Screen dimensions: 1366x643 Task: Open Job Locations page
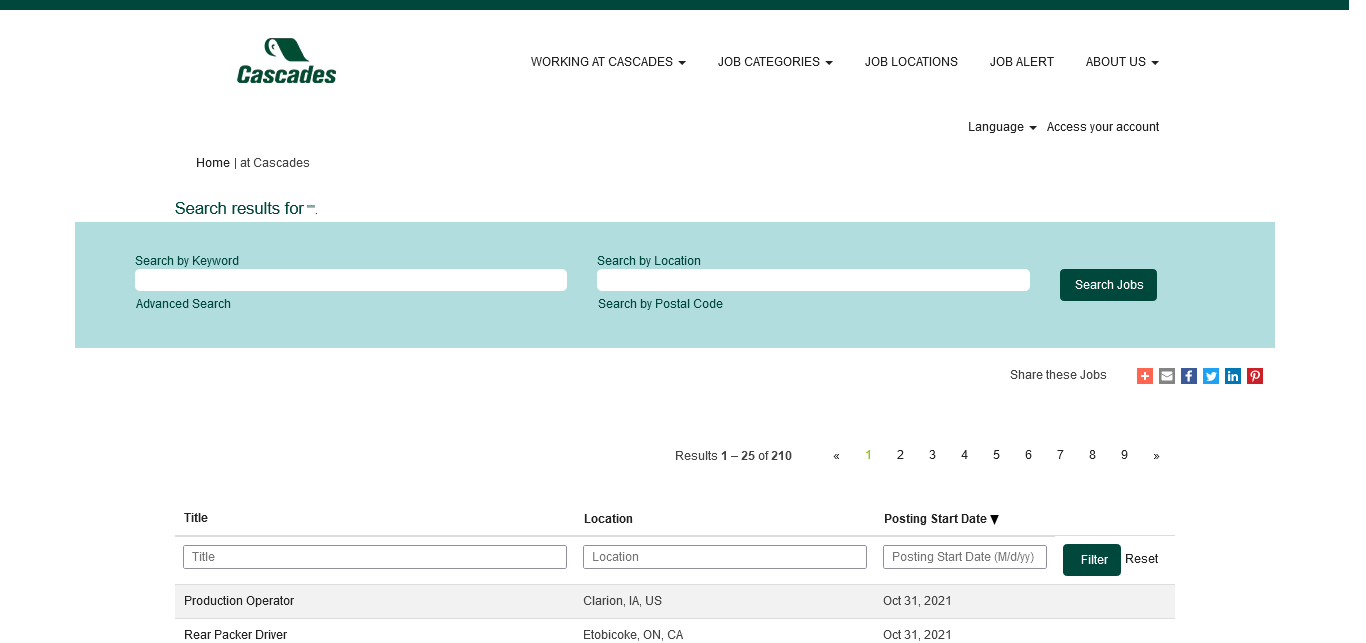coord(911,62)
